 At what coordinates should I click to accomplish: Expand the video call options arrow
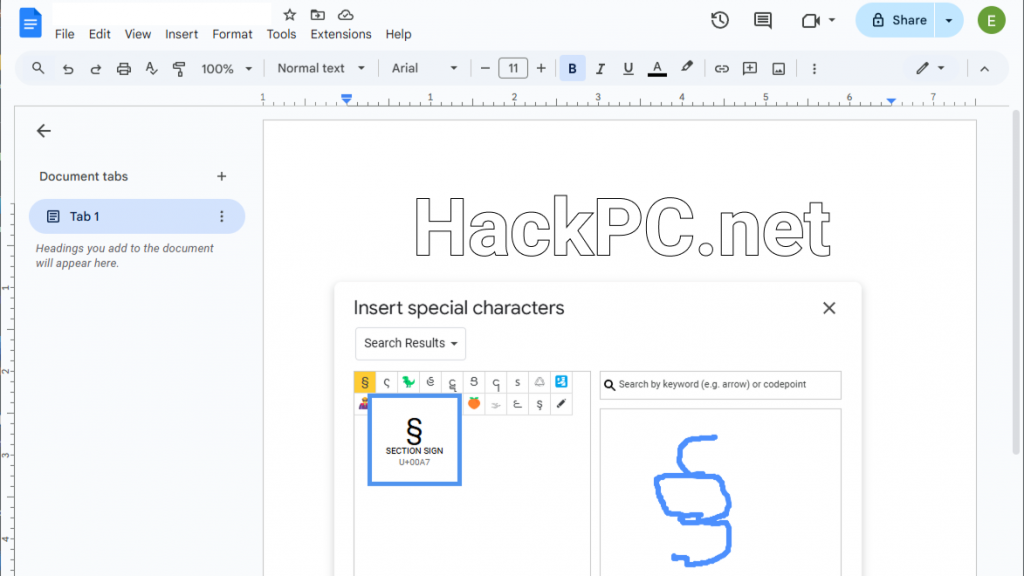832,20
